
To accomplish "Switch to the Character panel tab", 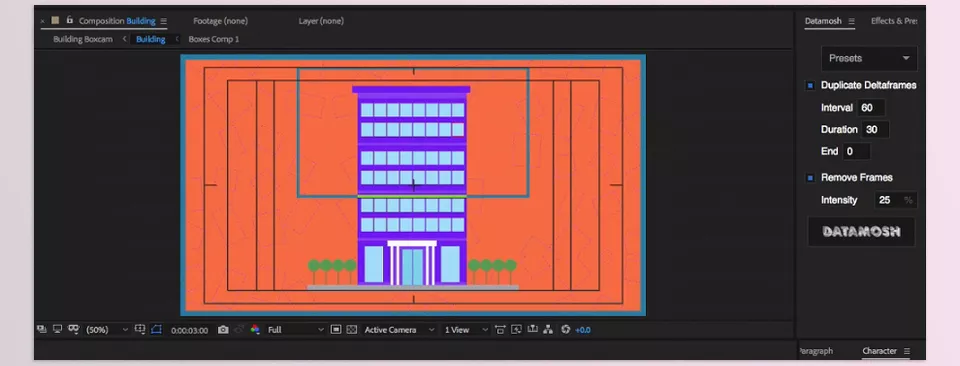I will (x=879, y=351).
